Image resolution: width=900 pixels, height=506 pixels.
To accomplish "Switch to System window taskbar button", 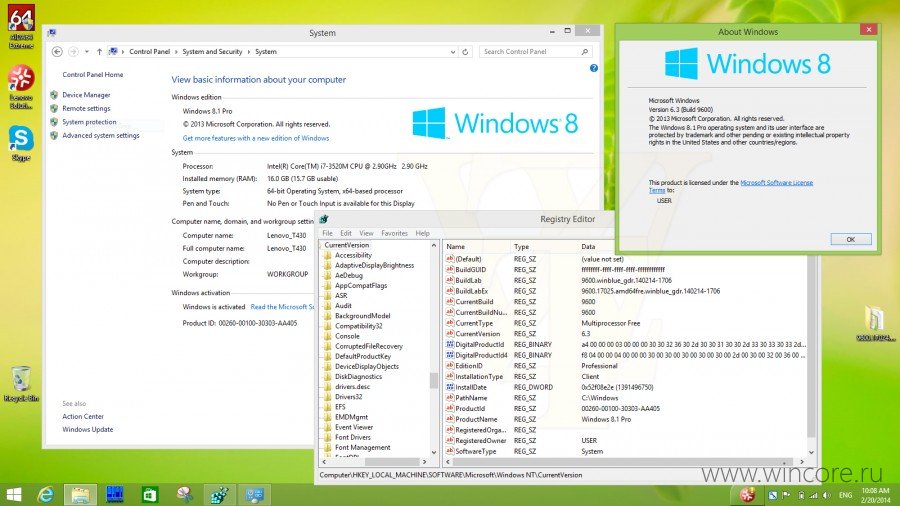I will [254, 495].
